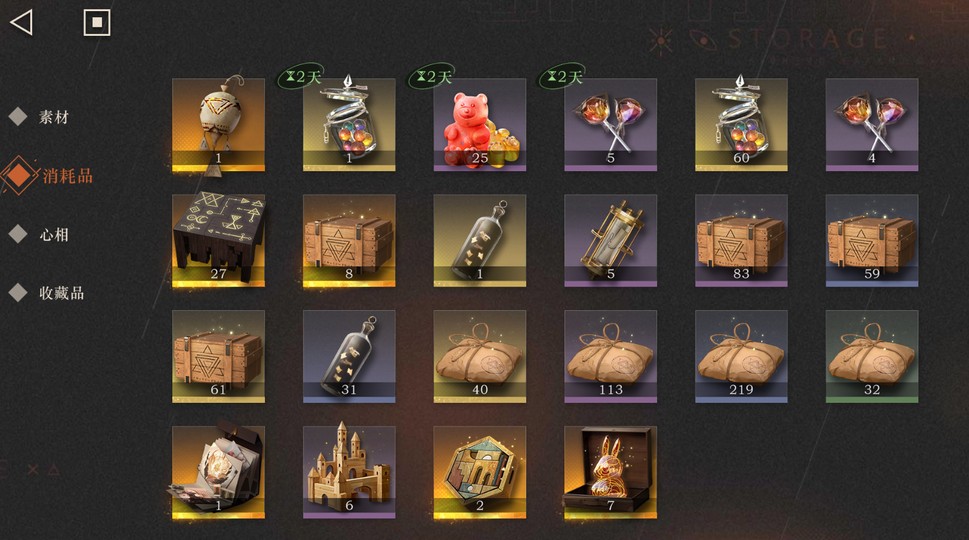
Task: Select the expiring lollipops with count 5
Action: point(611,125)
